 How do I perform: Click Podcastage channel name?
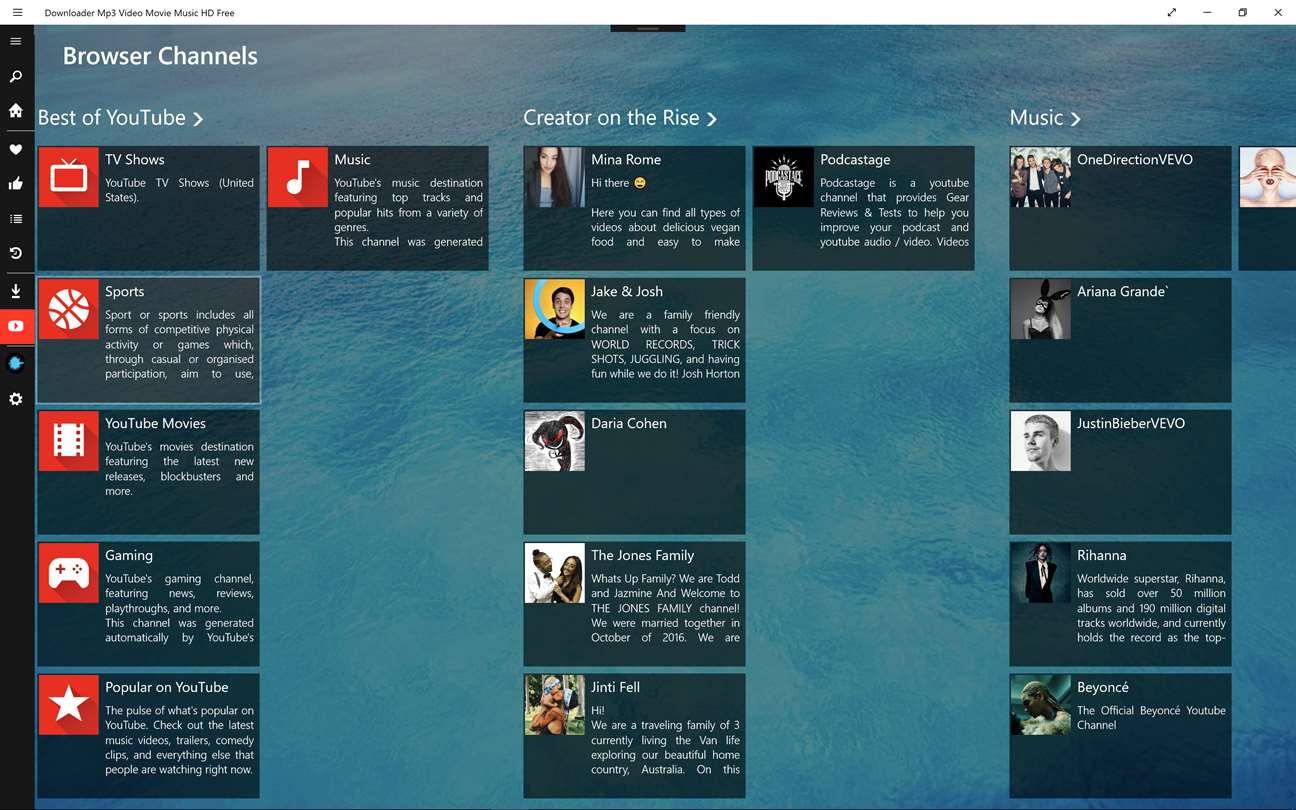pyautogui.click(x=855, y=160)
